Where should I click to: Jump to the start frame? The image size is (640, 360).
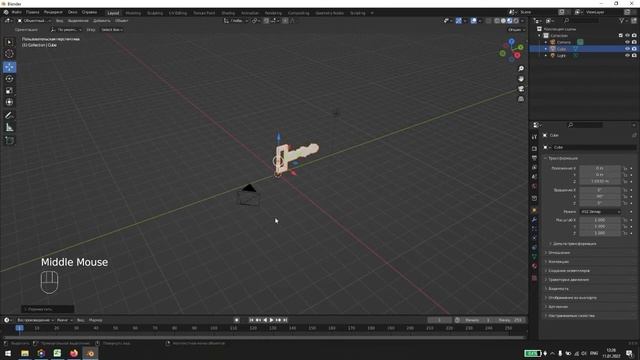[251, 320]
